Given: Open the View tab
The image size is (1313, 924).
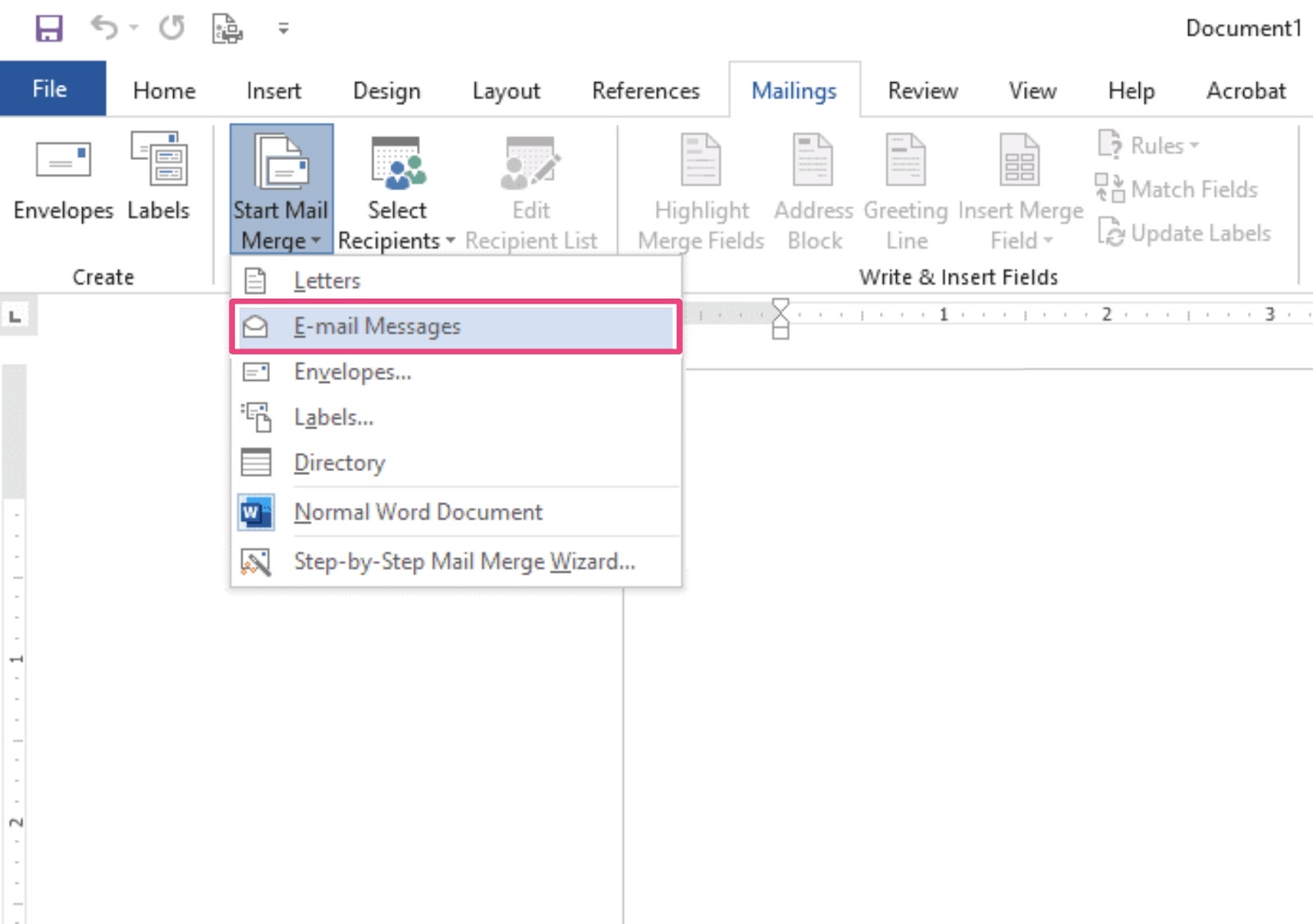Looking at the screenshot, I should click(x=1032, y=90).
